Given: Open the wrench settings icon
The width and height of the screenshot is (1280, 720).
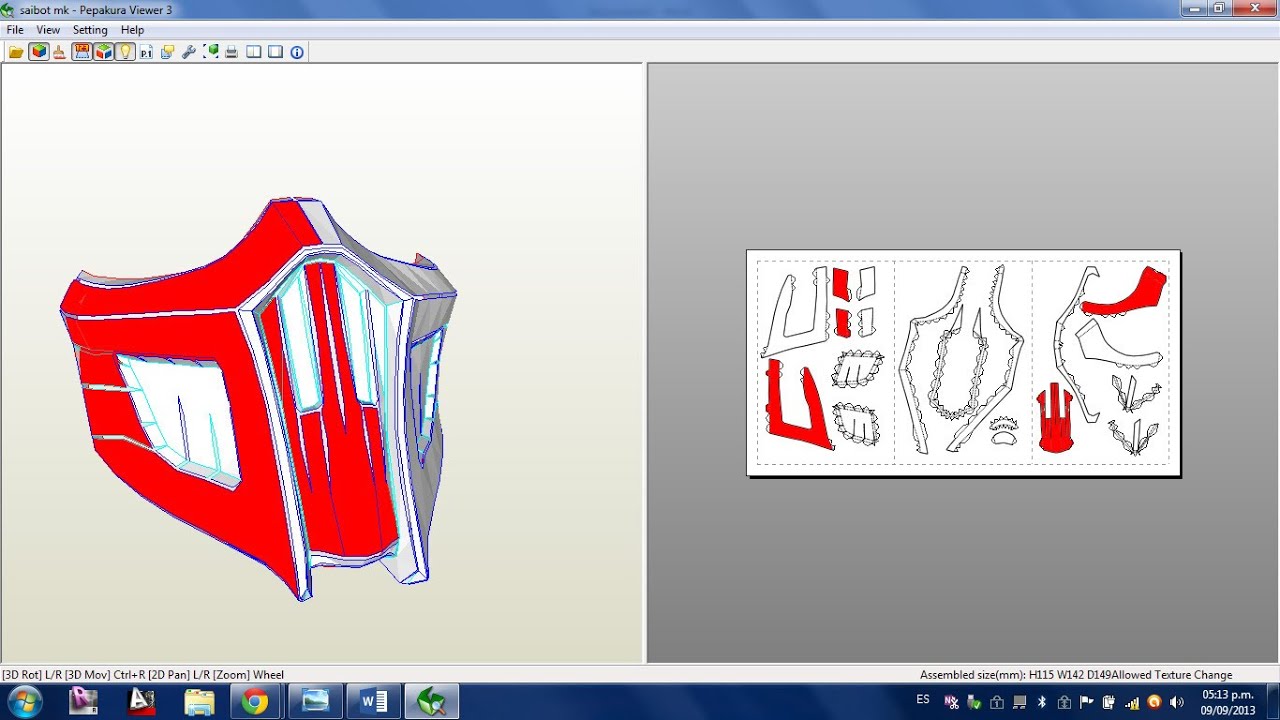Looking at the screenshot, I should click(x=189, y=52).
